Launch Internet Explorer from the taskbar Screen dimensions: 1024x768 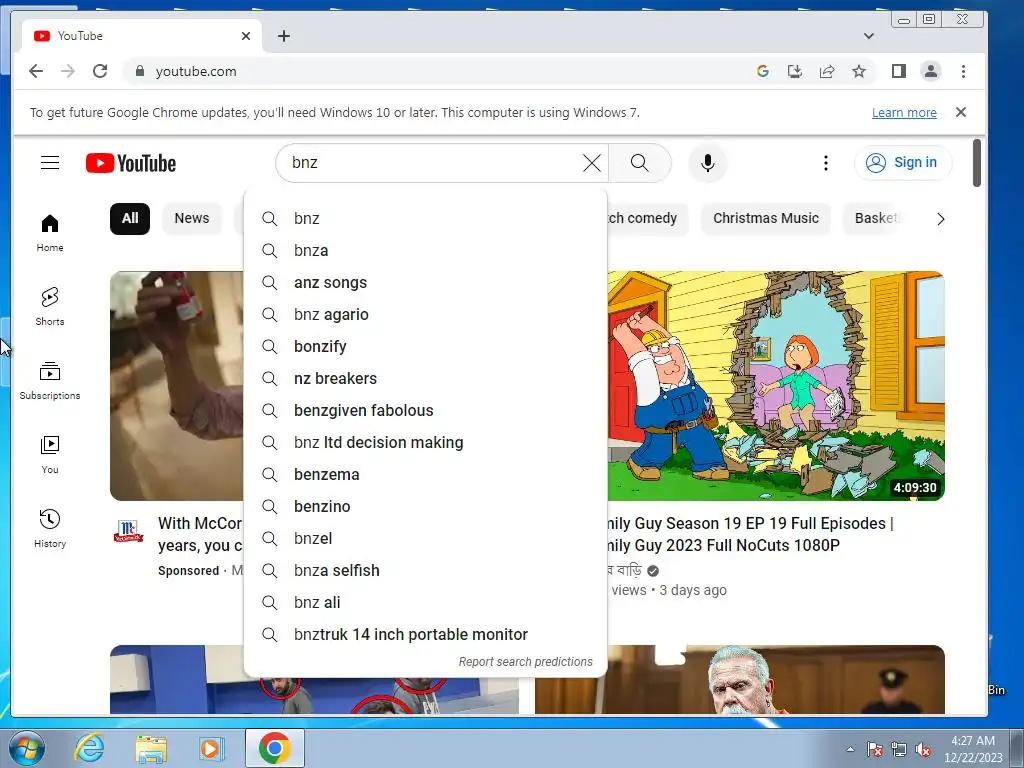coord(89,748)
